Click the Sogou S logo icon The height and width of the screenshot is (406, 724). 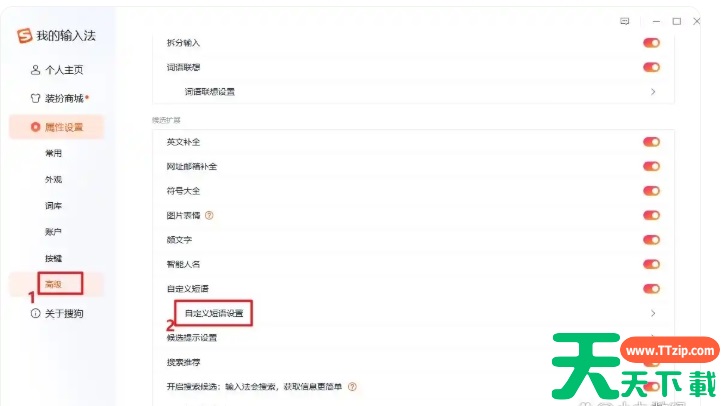24,36
